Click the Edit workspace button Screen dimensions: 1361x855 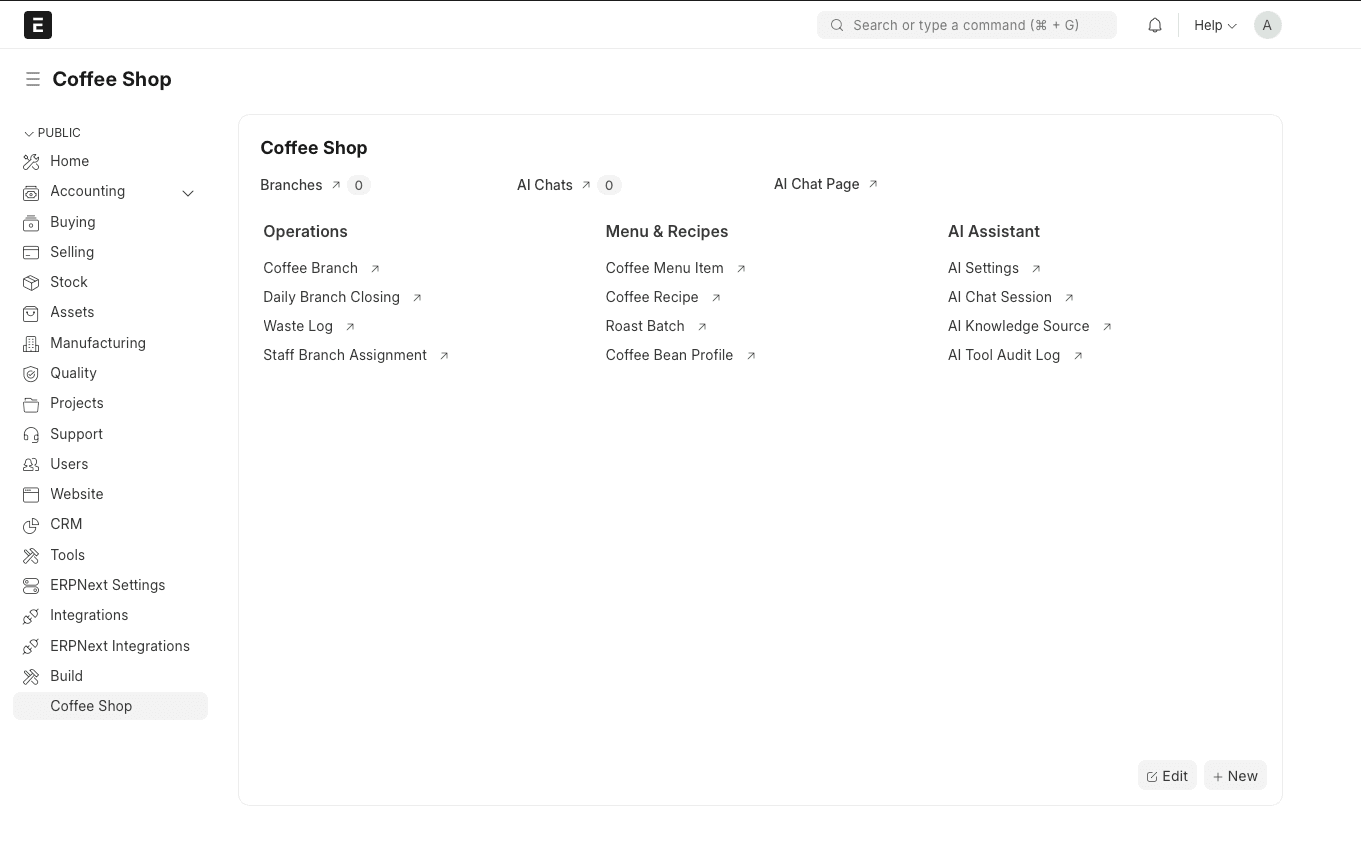(1167, 776)
